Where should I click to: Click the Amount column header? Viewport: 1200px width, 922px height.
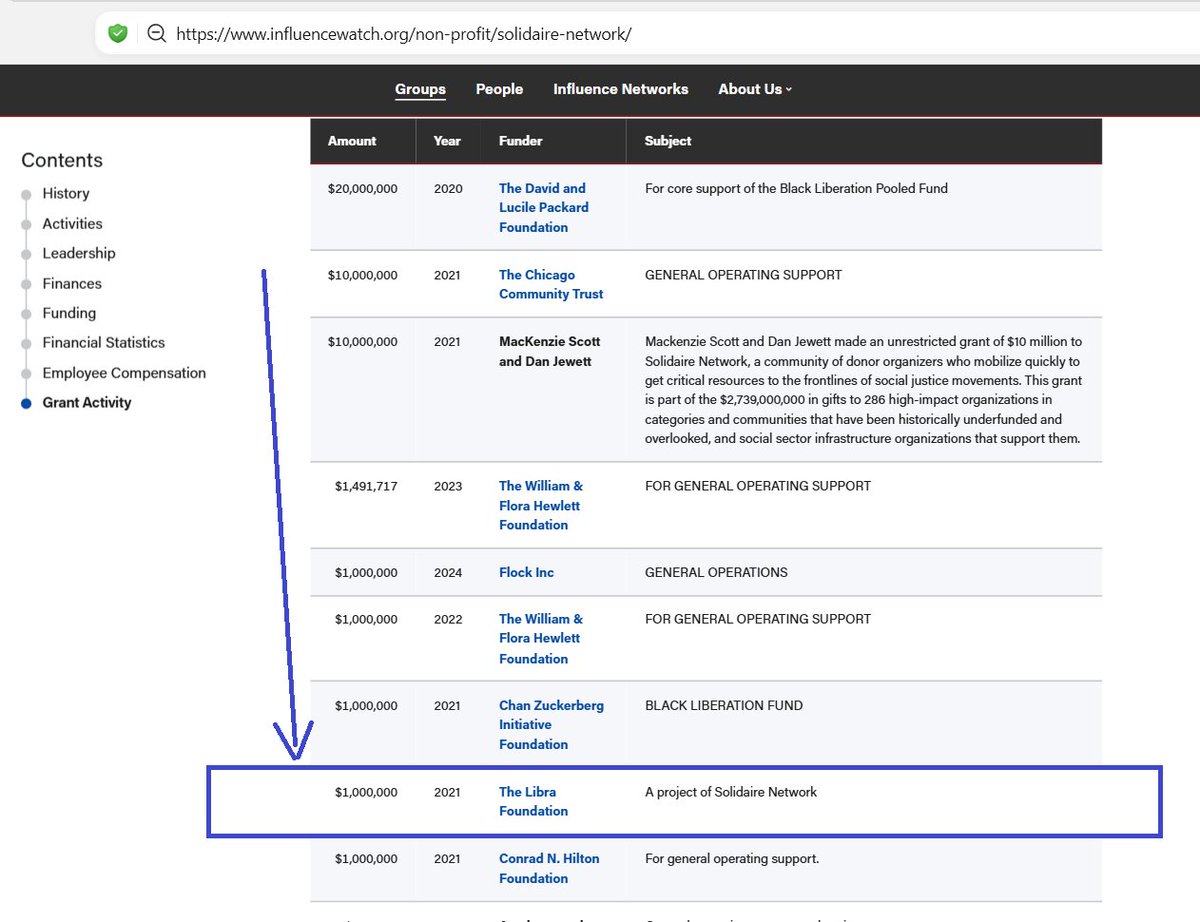(x=352, y=141)
